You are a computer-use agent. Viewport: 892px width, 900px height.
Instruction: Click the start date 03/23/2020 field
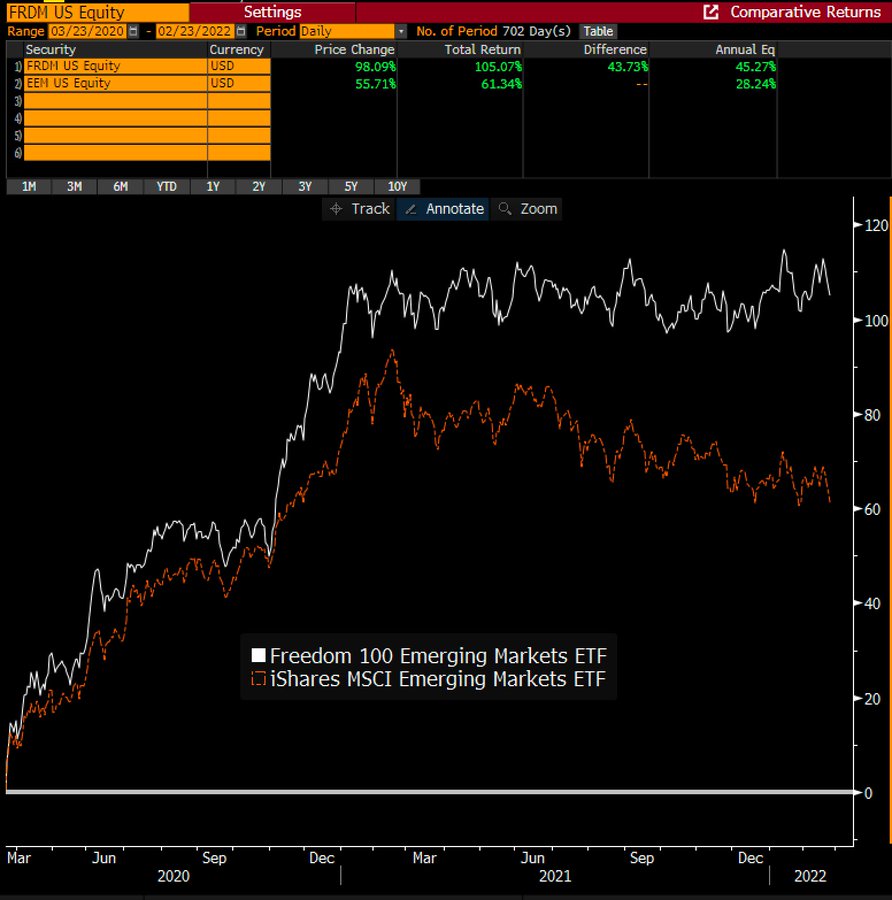coord(87,32)
